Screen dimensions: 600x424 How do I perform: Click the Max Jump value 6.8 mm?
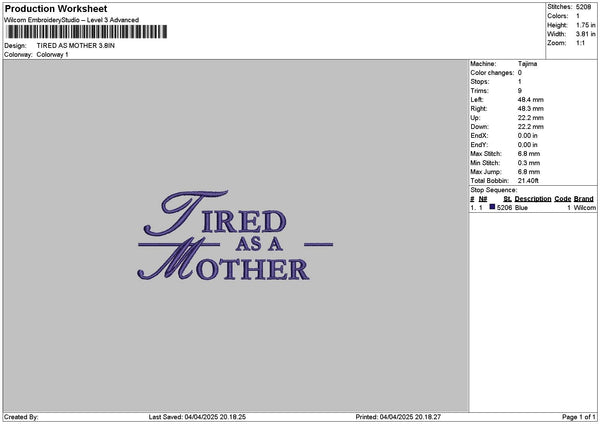click(x=529, y=172)
